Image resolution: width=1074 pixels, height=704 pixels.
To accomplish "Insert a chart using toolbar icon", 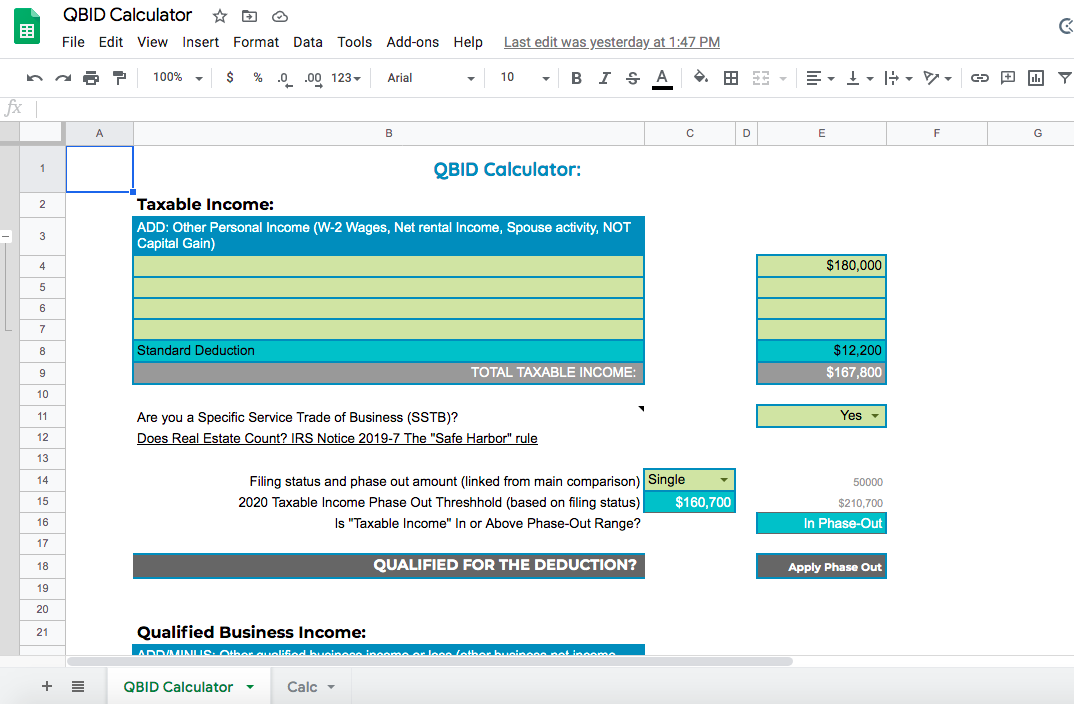I will click(1036, 78).
